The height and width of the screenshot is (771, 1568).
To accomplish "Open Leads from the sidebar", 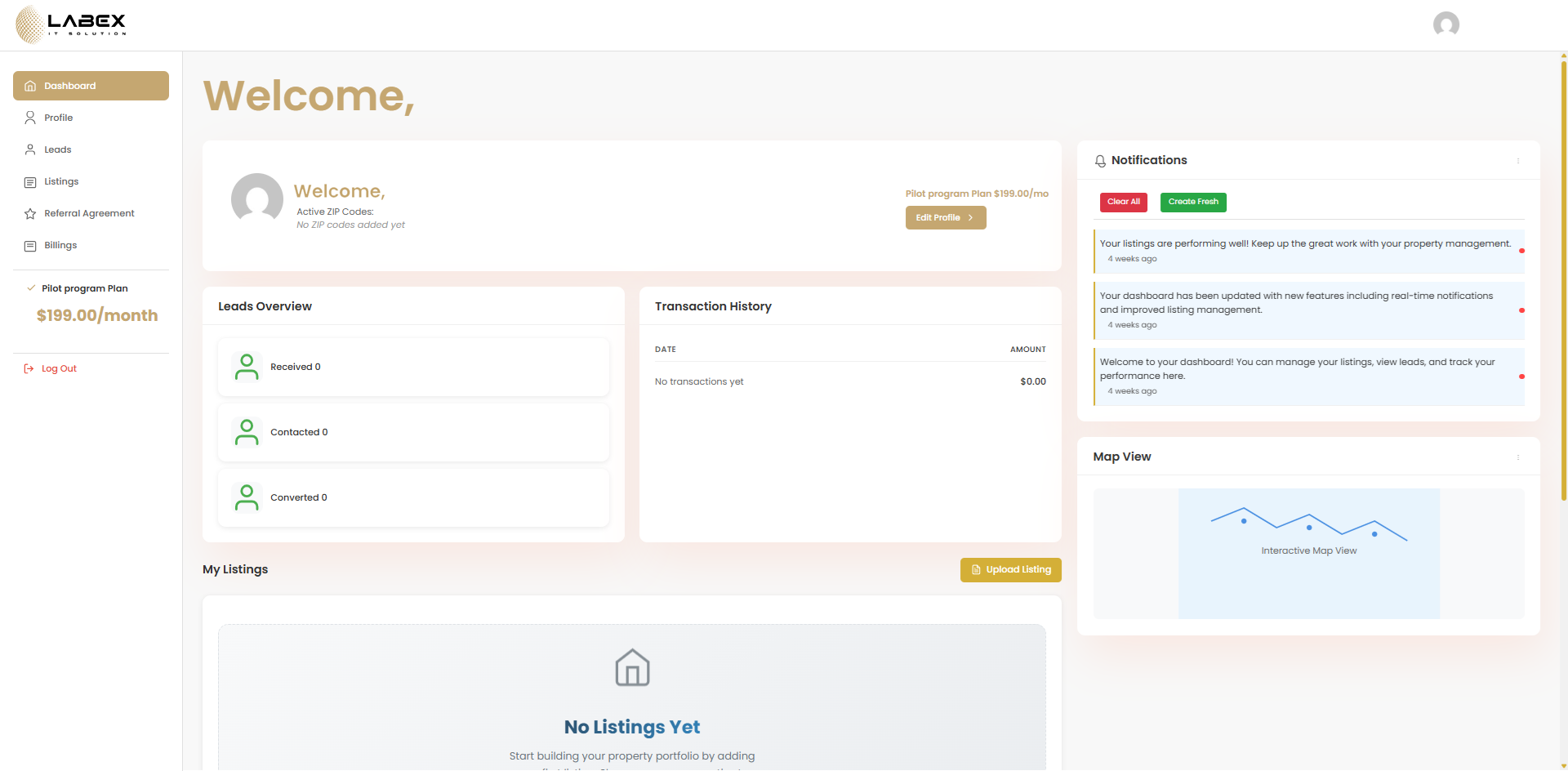I will tap(57, 149).
